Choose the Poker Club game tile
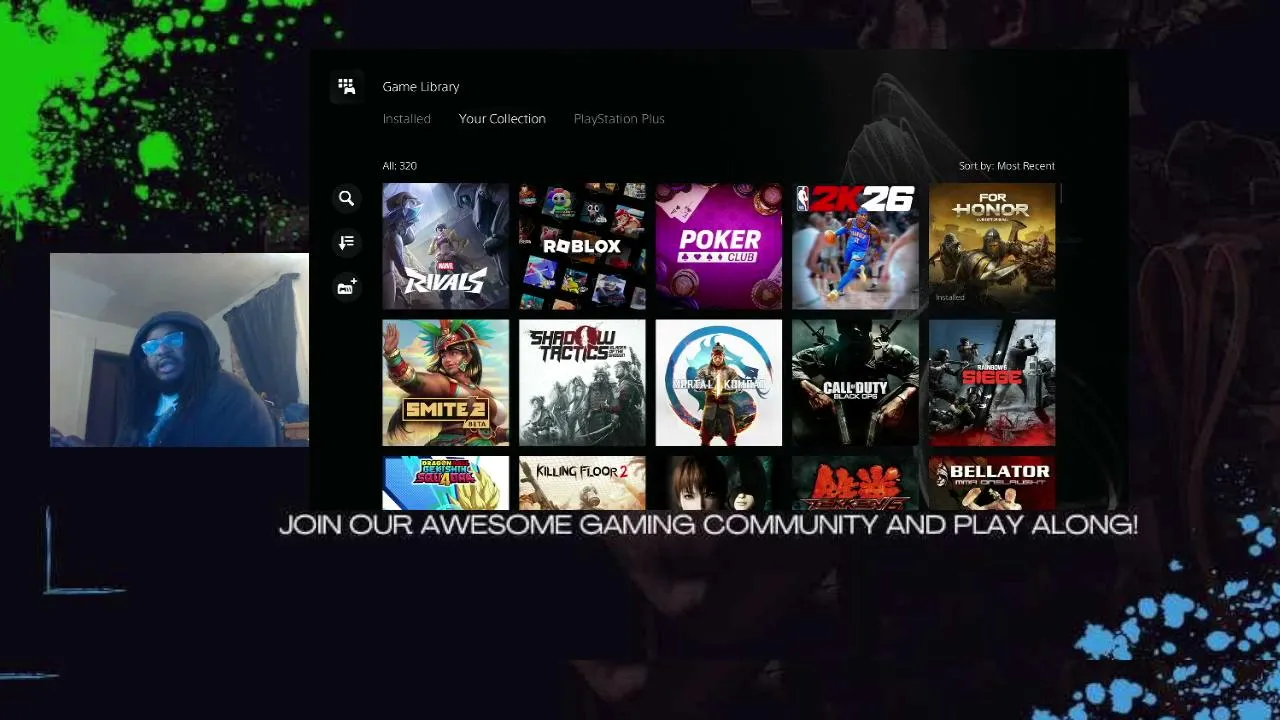The image size is (1280, 720). tap(719, 246)
